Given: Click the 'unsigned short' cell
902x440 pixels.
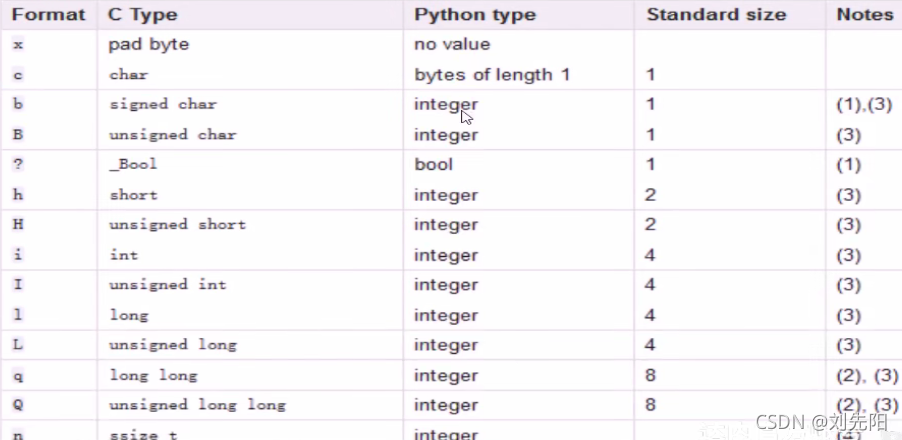Looking at the screenshot, I should tap(177, 224).
